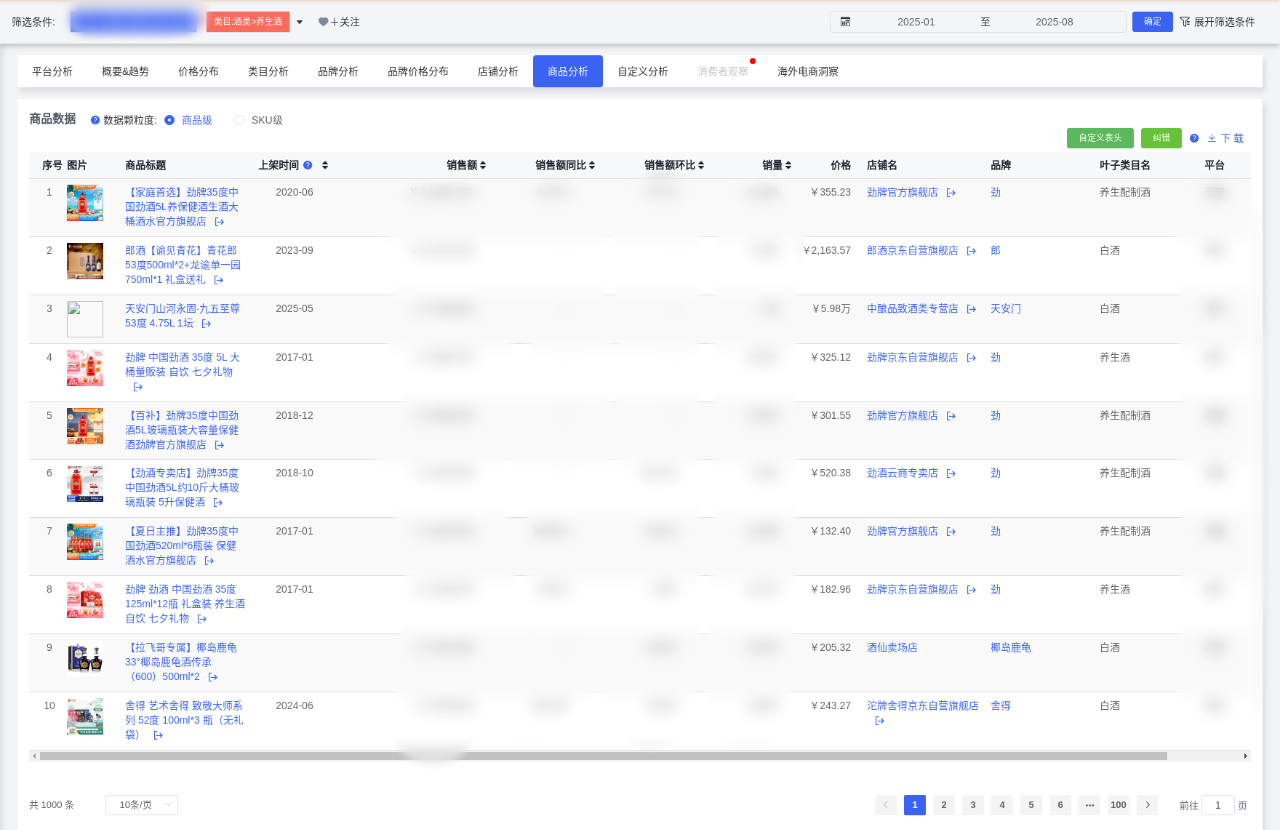Click the ellipsis to reveal more pages

tap(1088, 804)
